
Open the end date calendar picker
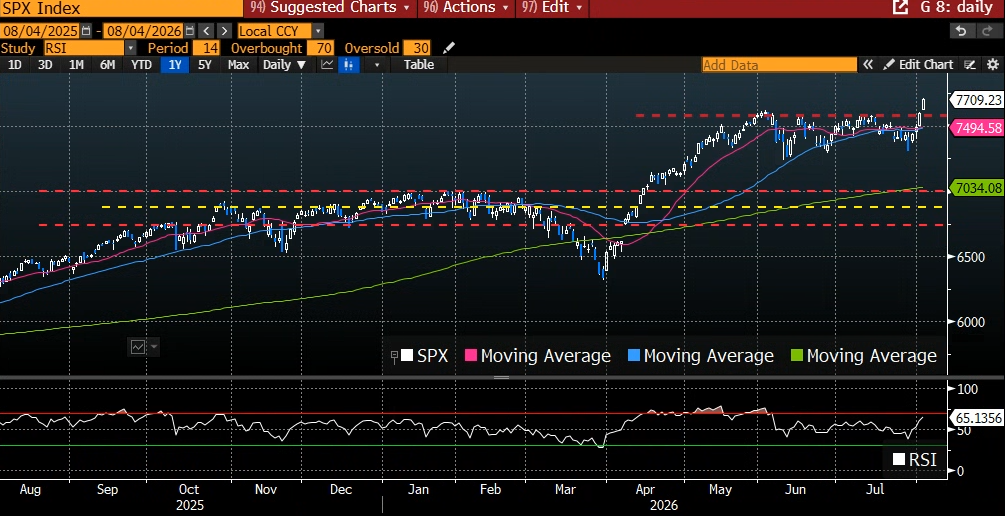(190, 31)
